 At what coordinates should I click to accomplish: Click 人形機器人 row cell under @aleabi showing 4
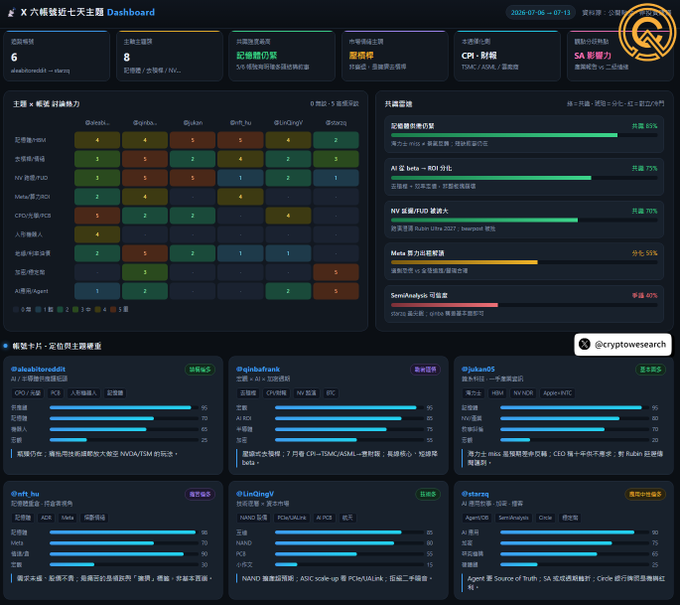[x=97, y=235]
